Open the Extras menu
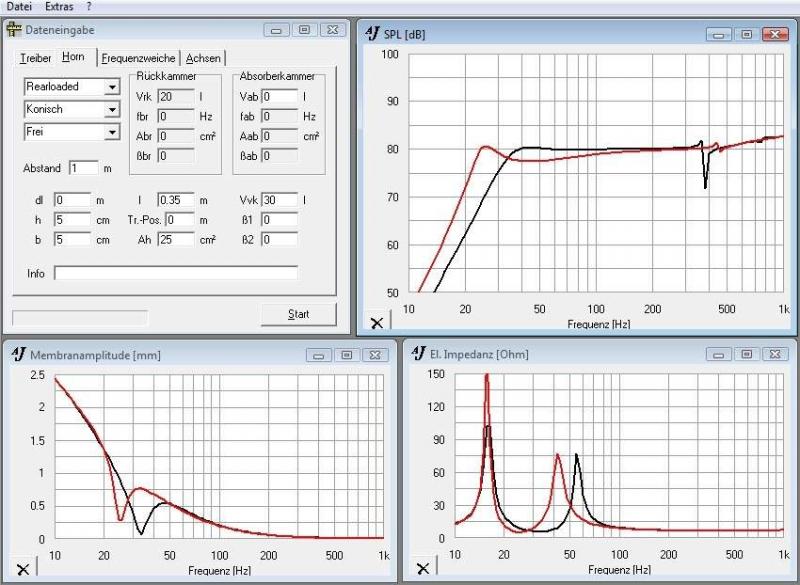800x585 pixels. [x=59, y=7]
